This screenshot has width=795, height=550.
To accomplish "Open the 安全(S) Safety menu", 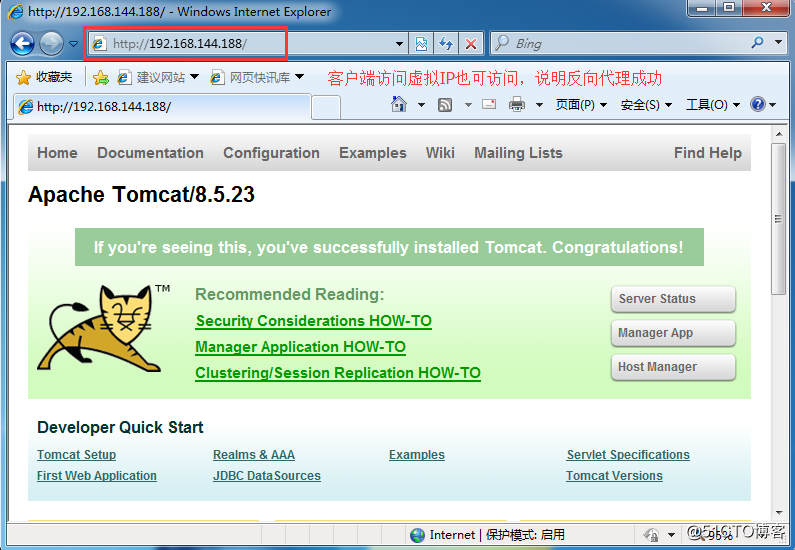I will (x=646, y=105).
